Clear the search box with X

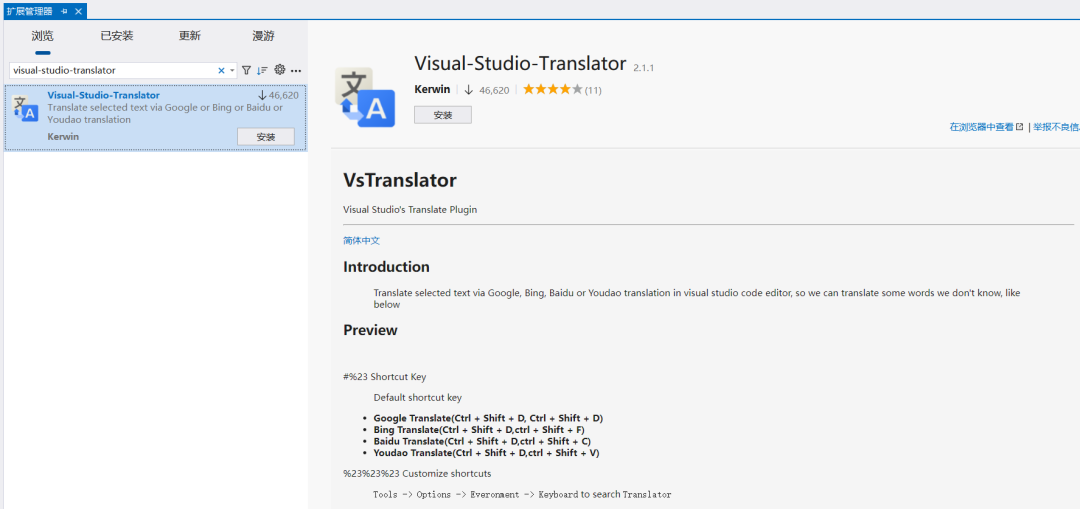pyautogui.click(x=221, y=70)
